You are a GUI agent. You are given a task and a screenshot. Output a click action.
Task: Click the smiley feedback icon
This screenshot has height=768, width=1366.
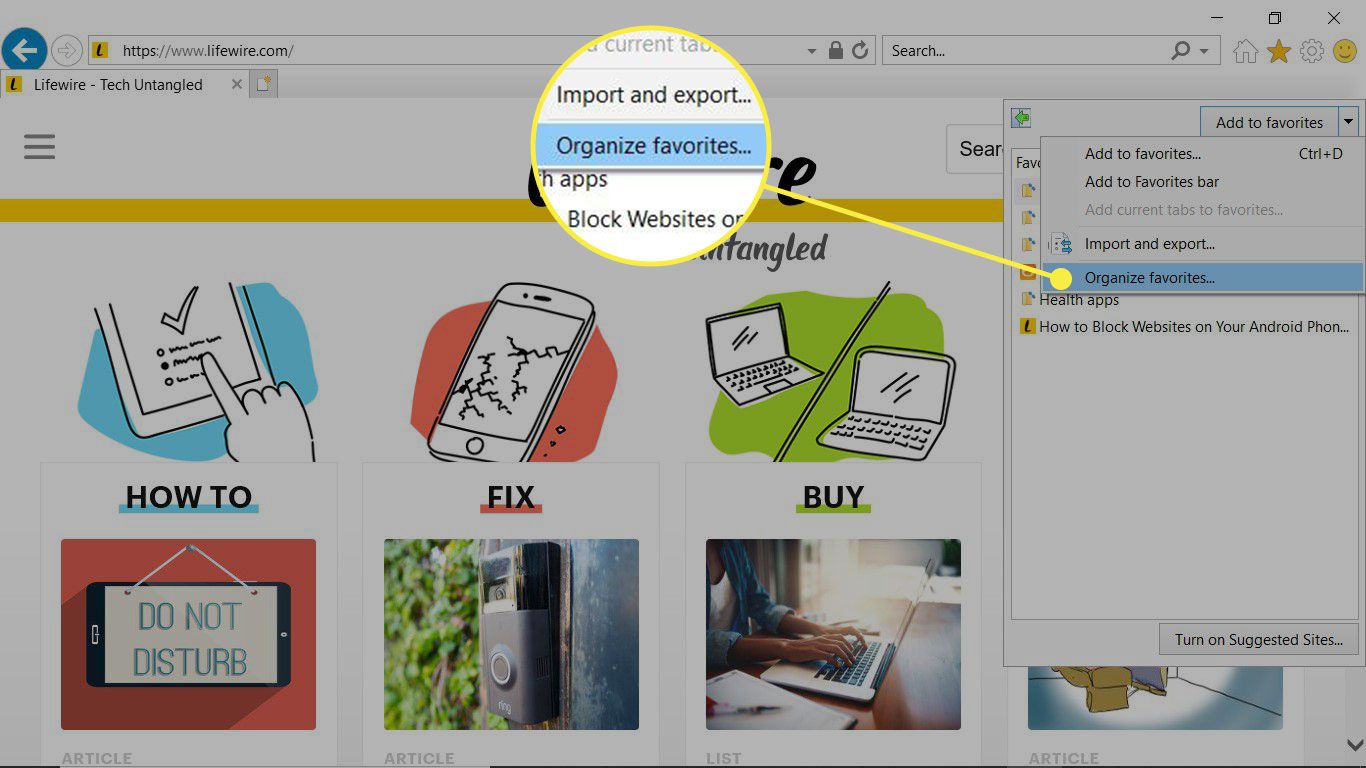point(1344,51)
